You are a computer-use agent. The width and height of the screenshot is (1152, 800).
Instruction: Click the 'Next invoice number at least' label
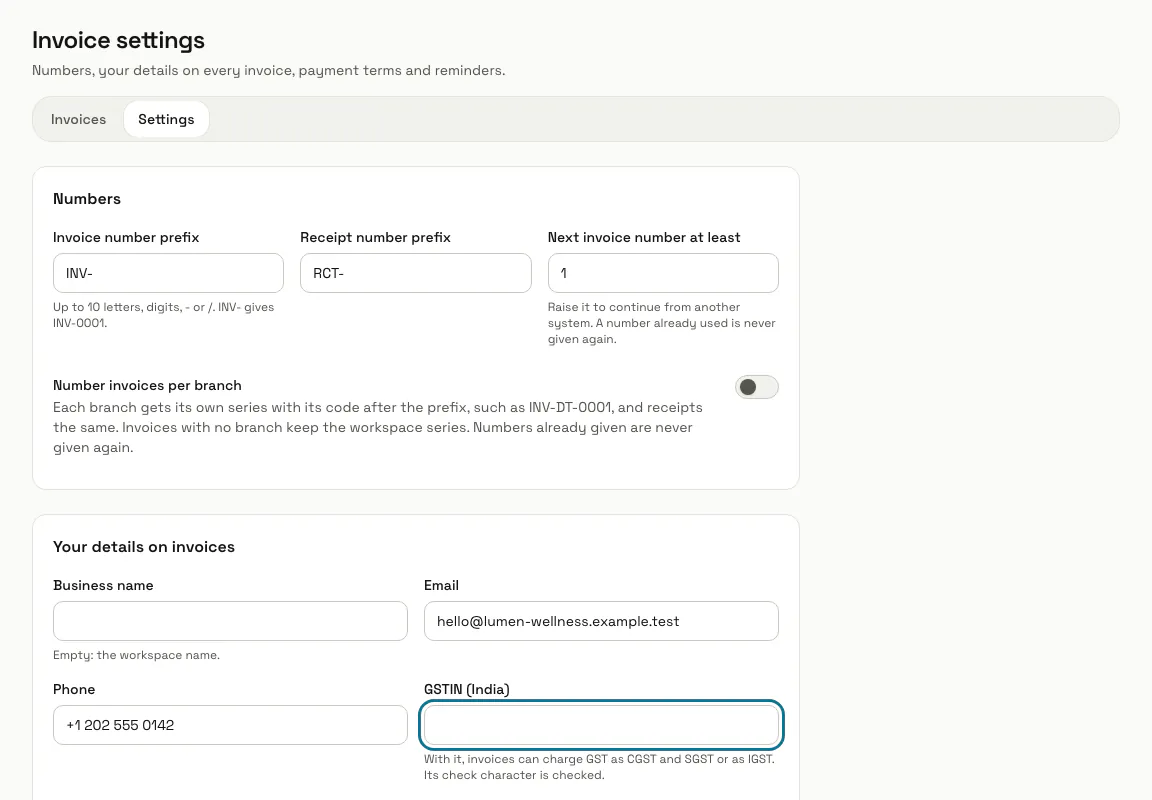pyautogui.click(x=644, y=237)
